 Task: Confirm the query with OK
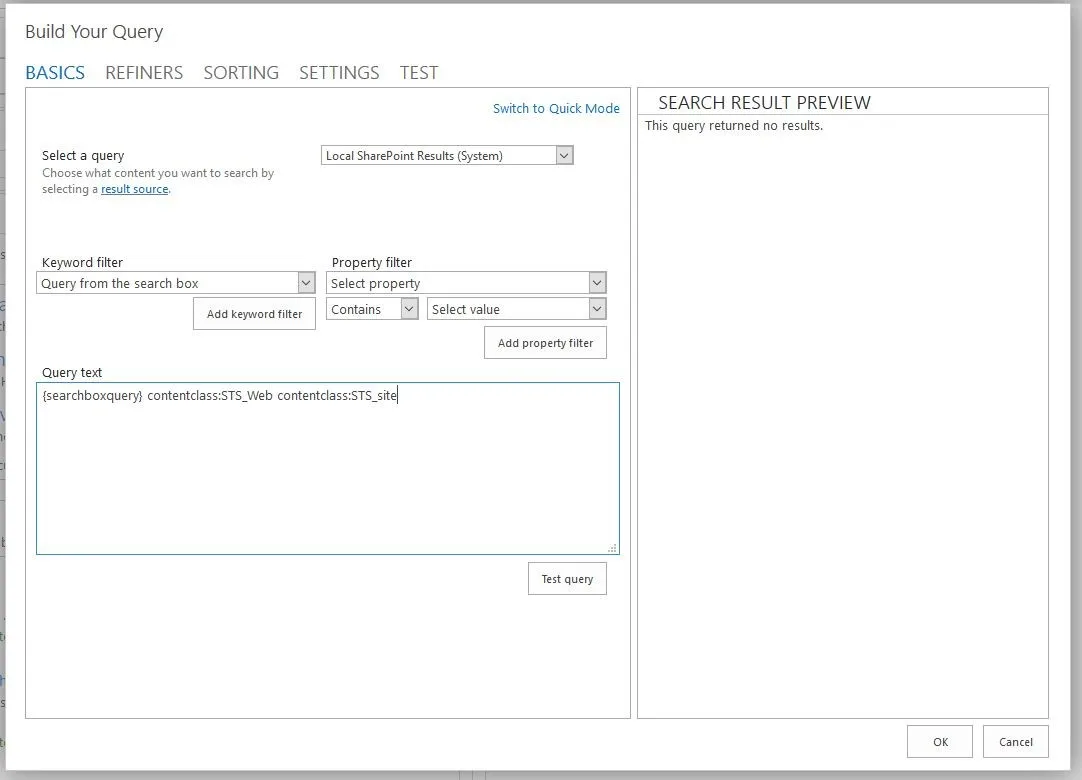coord(940,742)
